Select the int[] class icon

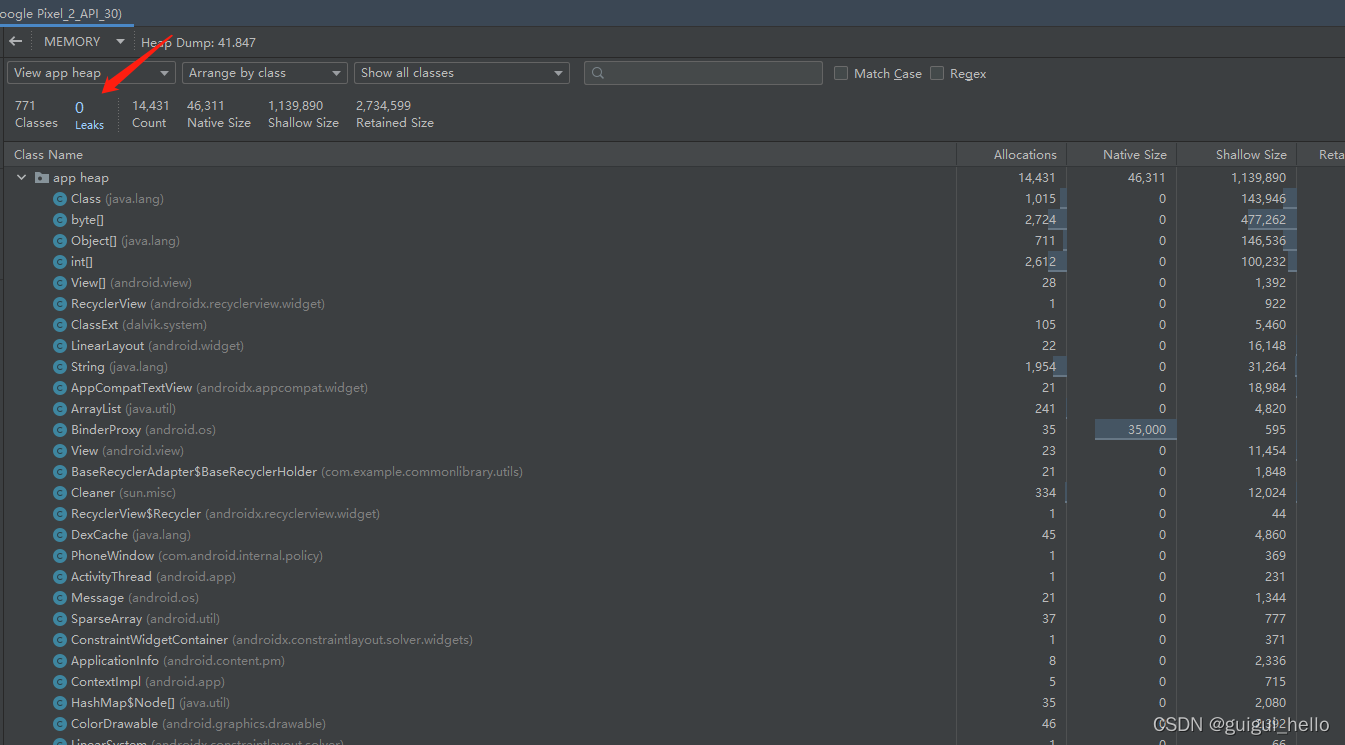(x=60, y=262)
